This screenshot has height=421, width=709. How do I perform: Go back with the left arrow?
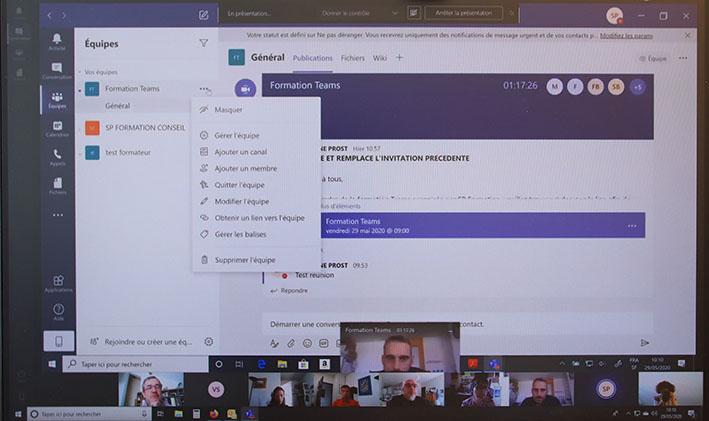click(x=49, y=15)
